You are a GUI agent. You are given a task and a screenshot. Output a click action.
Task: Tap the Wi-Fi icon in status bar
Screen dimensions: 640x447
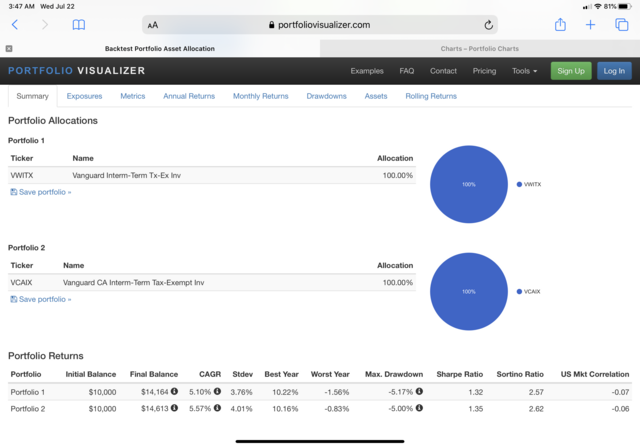point(598,7)
